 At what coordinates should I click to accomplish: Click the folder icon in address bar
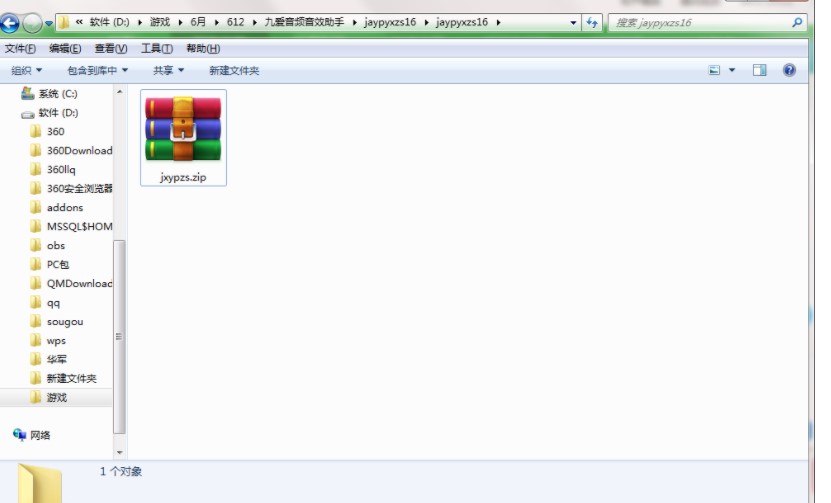coord(64,22)
